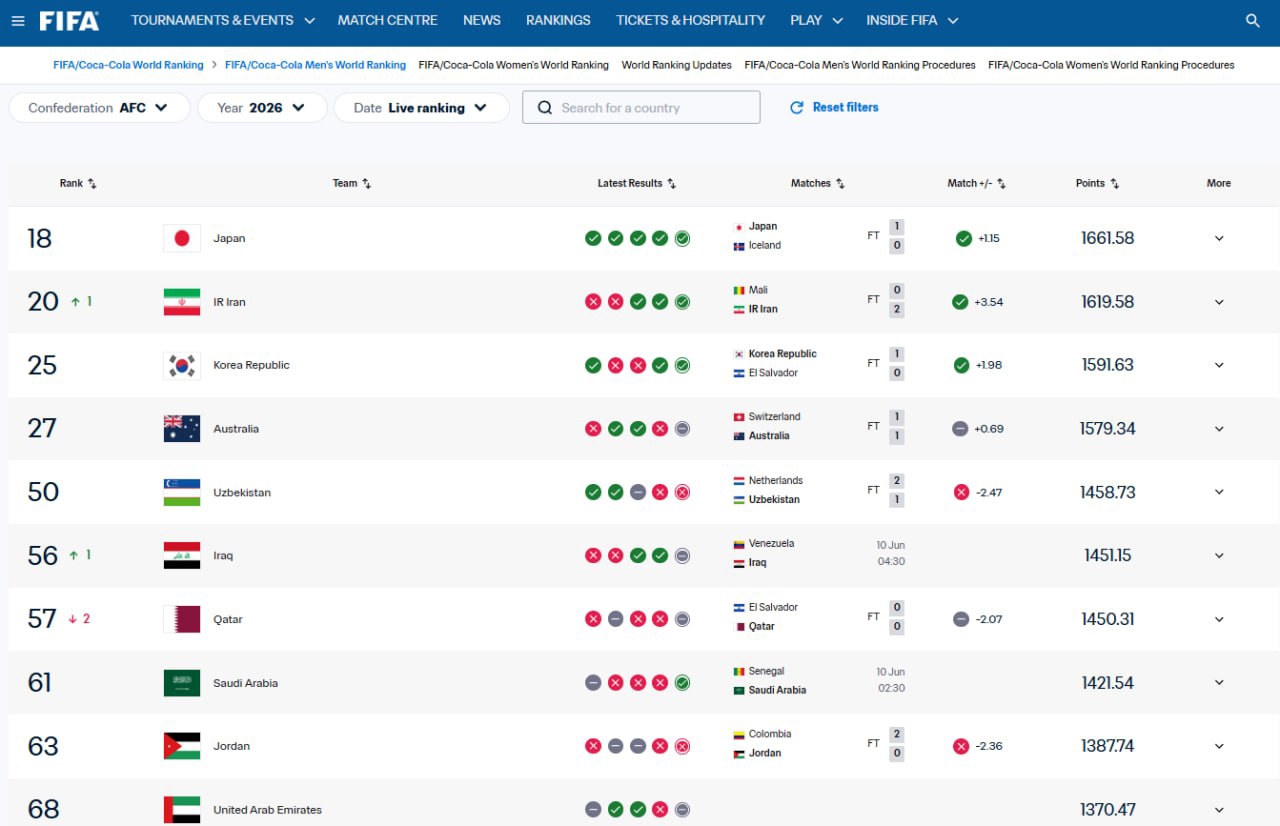Sort table by Team column arrows
This screenshot has height=826, width=1280.
click(367, 184)
